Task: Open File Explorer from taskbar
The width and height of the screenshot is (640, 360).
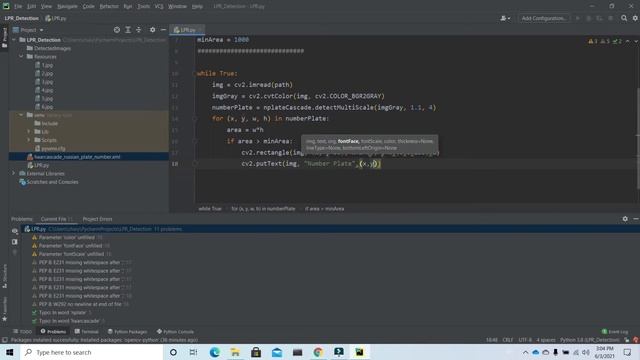Action: coord(236,352)
